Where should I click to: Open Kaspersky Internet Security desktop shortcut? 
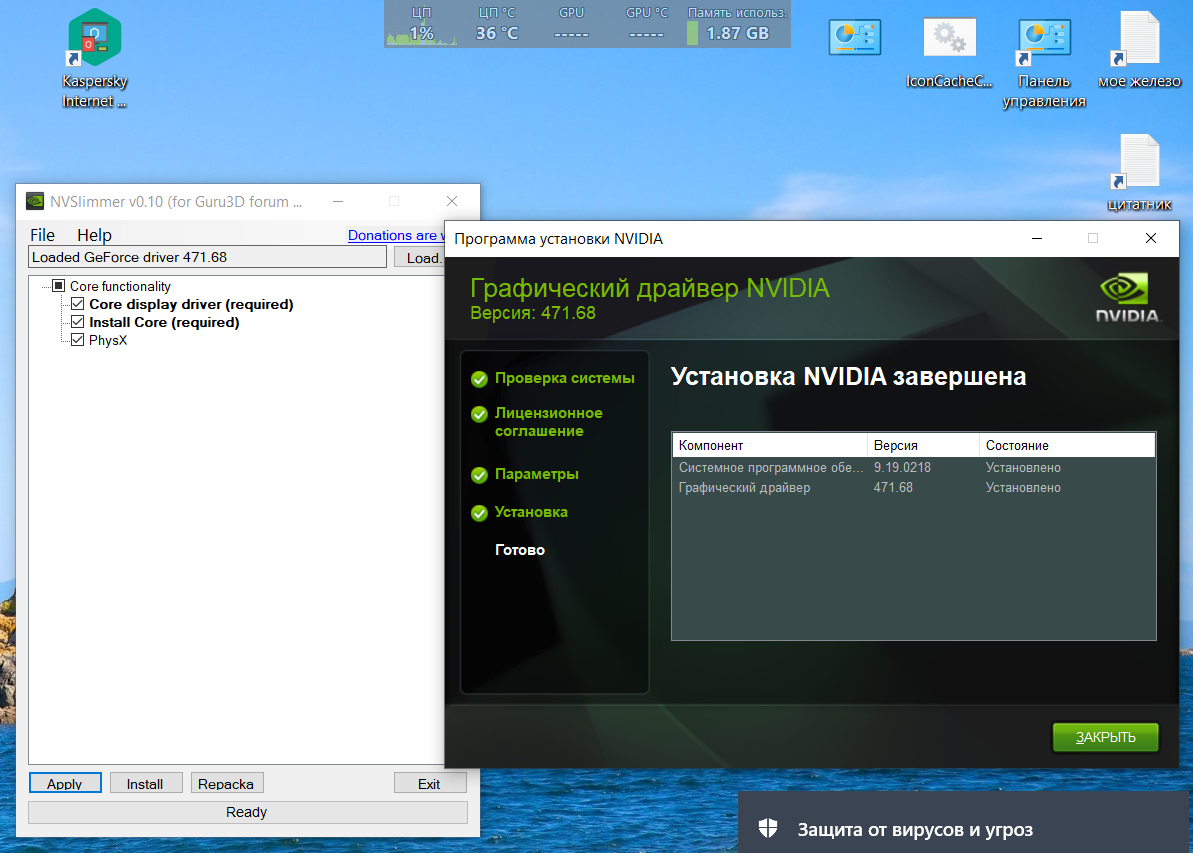click(94, 58)
